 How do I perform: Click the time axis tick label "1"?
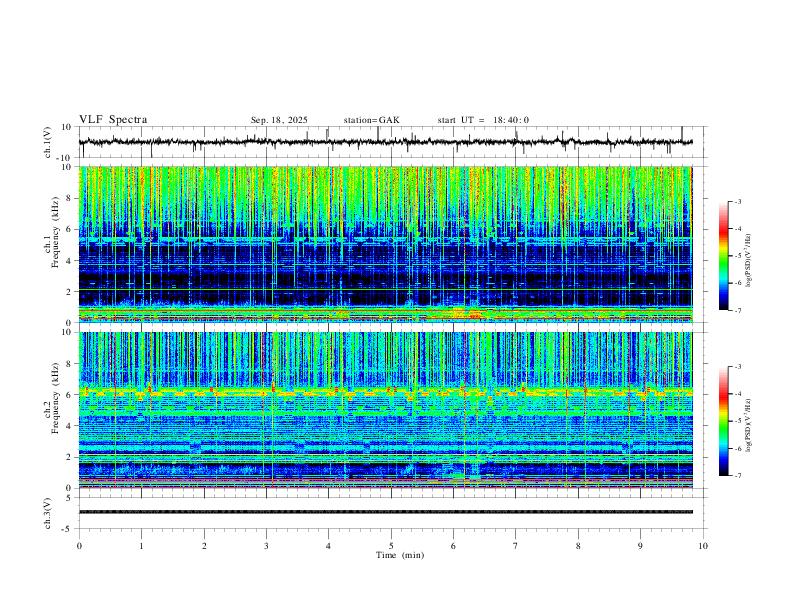[141, 546]
